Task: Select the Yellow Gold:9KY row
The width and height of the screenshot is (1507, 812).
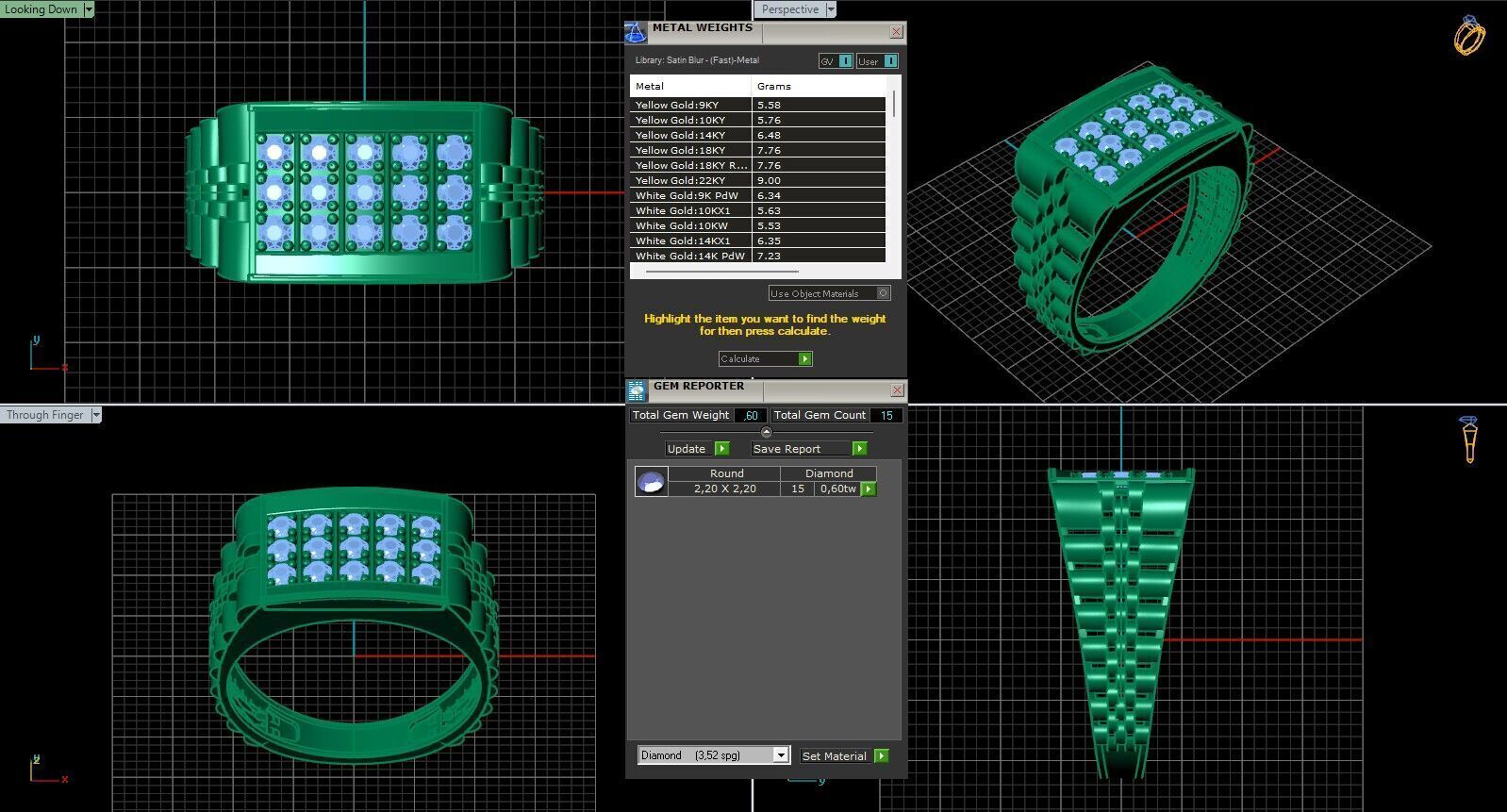Action: (757, 105)
